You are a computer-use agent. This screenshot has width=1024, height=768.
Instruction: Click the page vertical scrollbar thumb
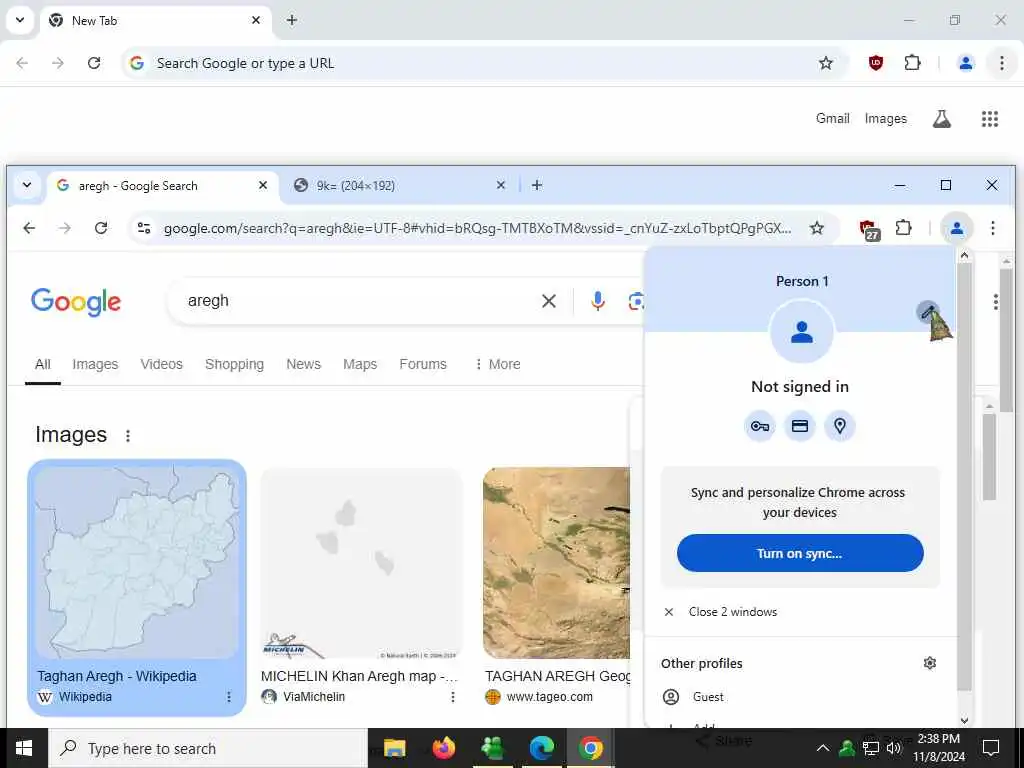click(x=1006, y=340)
